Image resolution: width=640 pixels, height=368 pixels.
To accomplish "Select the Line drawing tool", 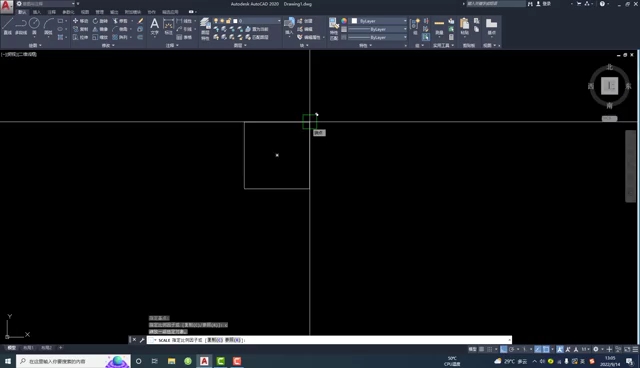I will pos(8,26).
